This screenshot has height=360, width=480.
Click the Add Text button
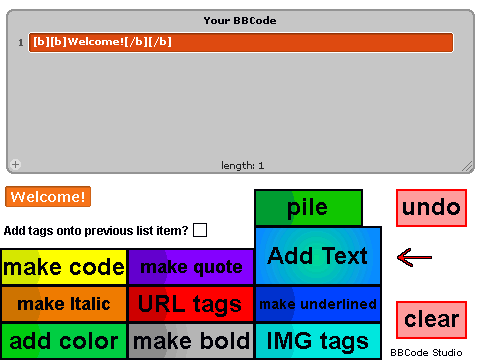click(318, 256)
